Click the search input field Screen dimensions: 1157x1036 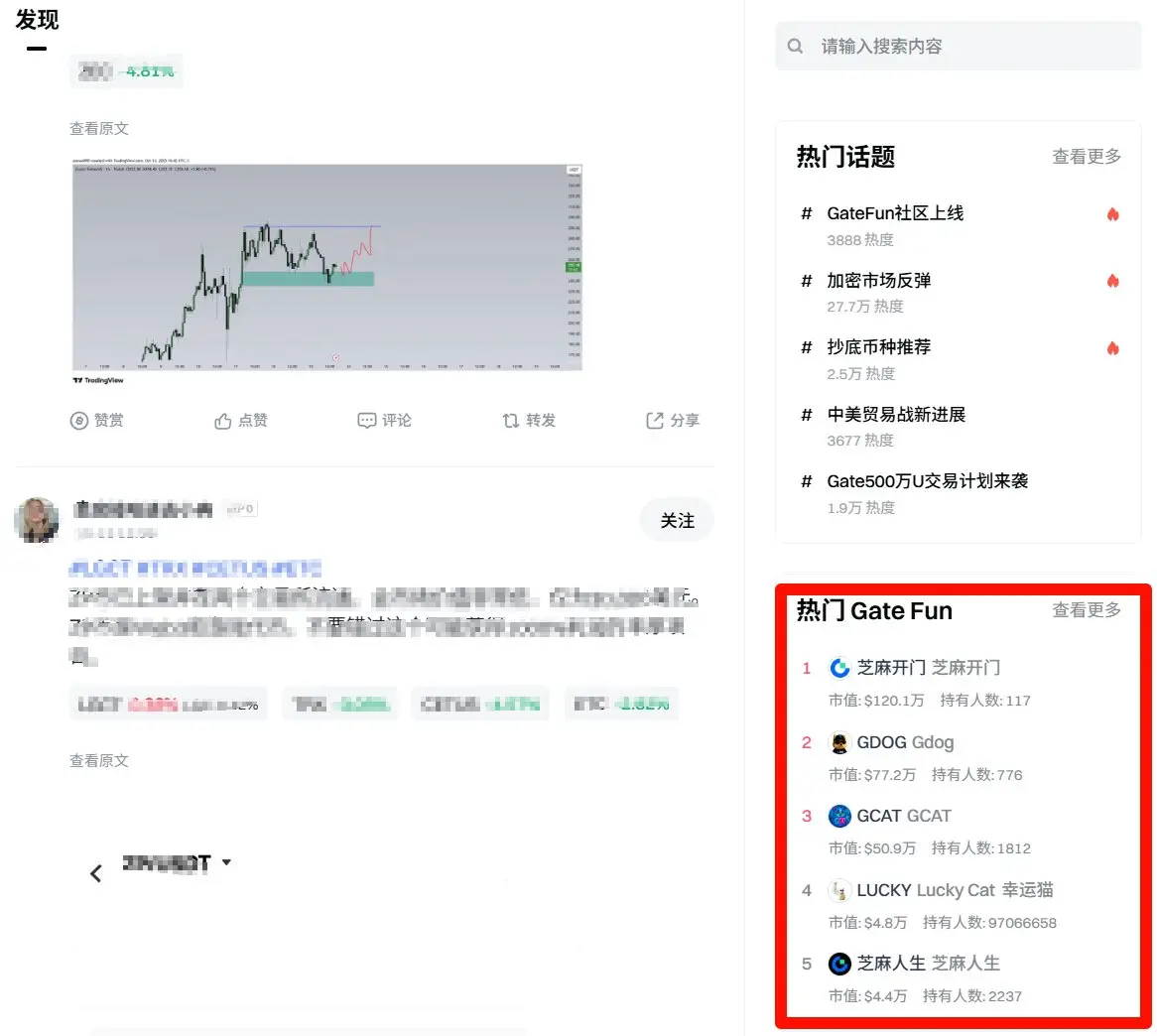pos(959,47)
